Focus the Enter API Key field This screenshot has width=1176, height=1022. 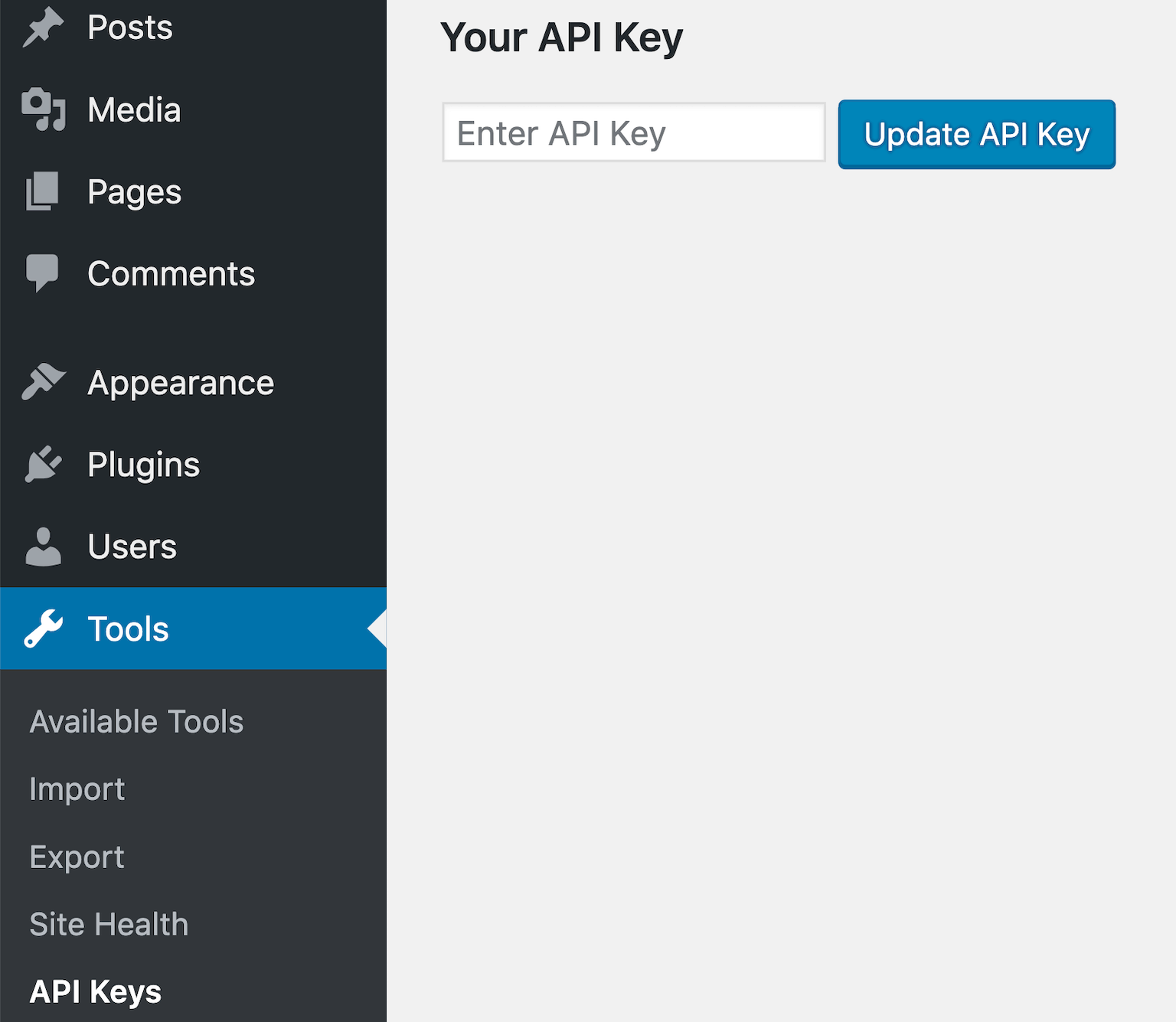(634, 132)
